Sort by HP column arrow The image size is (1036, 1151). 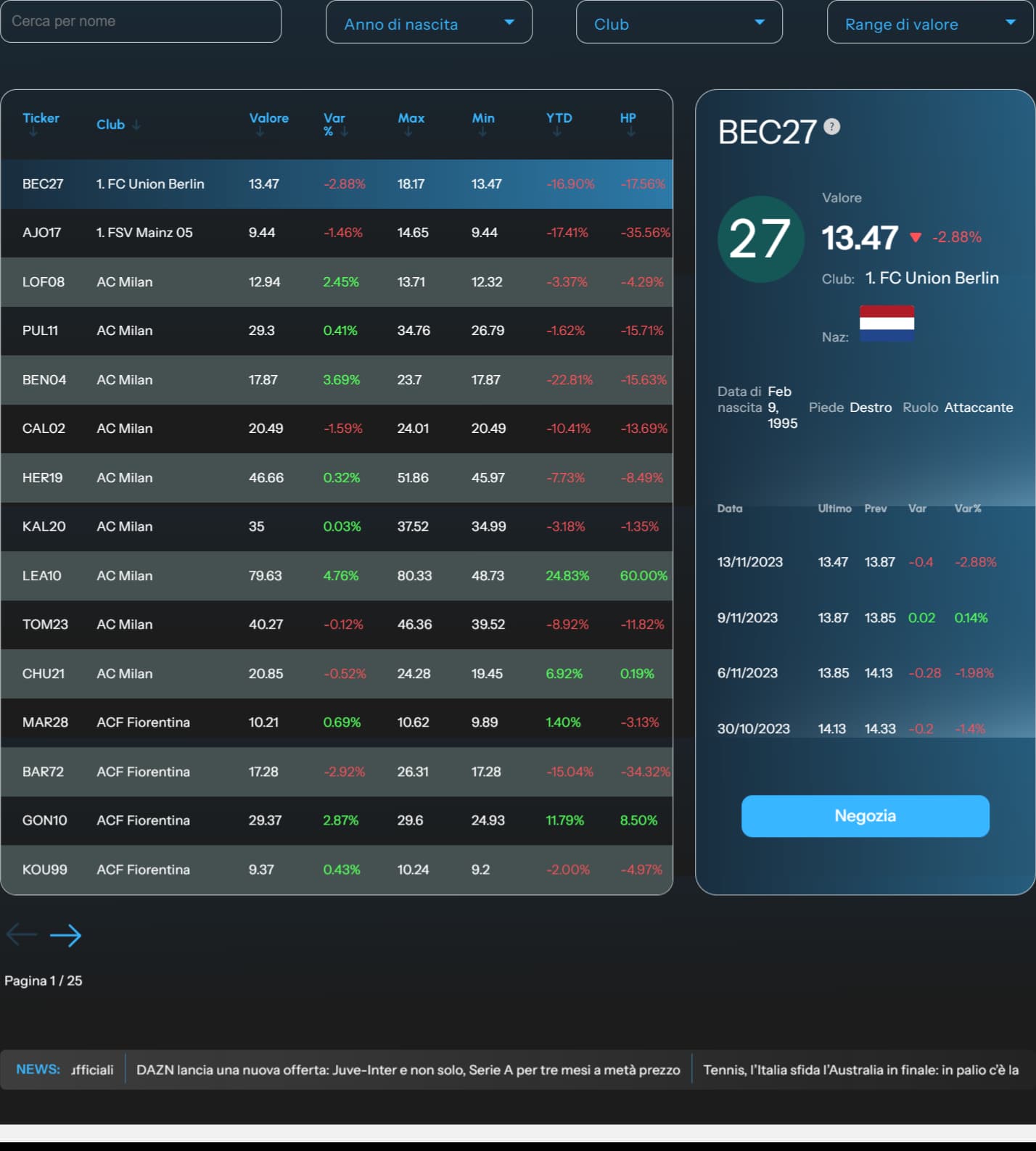[630, 131]
